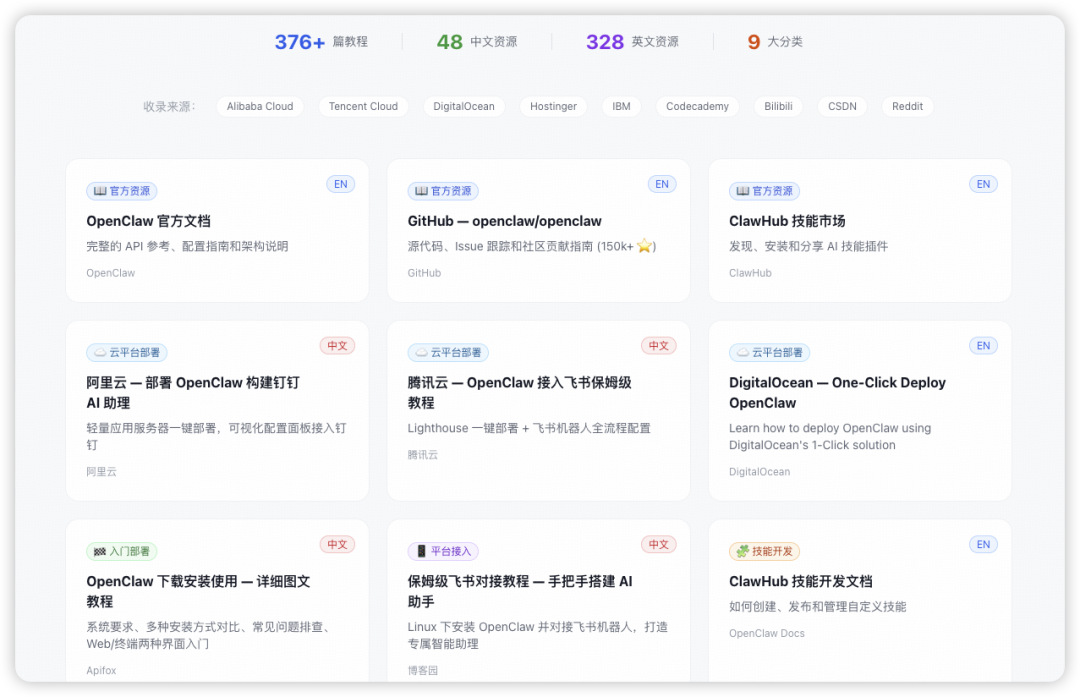This screenshot has width=1080, height=697.
Task: Click the 平台接入 badge on 飞书对接教程 card
Action: click(x=443, y=551)
